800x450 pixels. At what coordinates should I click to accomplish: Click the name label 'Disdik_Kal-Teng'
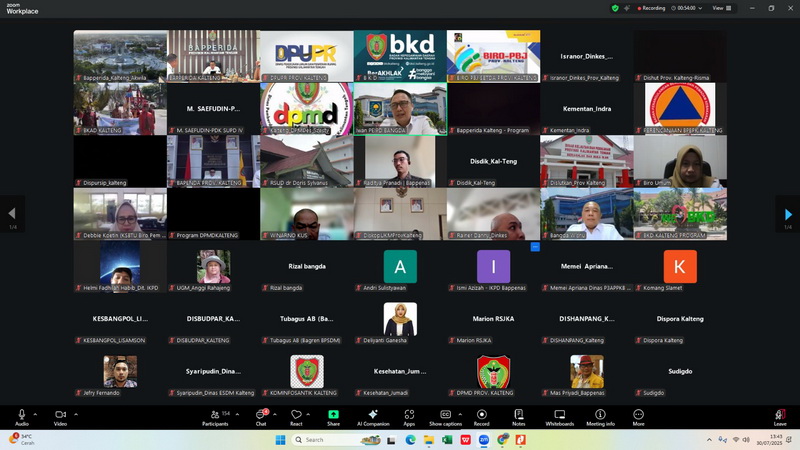pyautogui.click(x=476, y=183)
